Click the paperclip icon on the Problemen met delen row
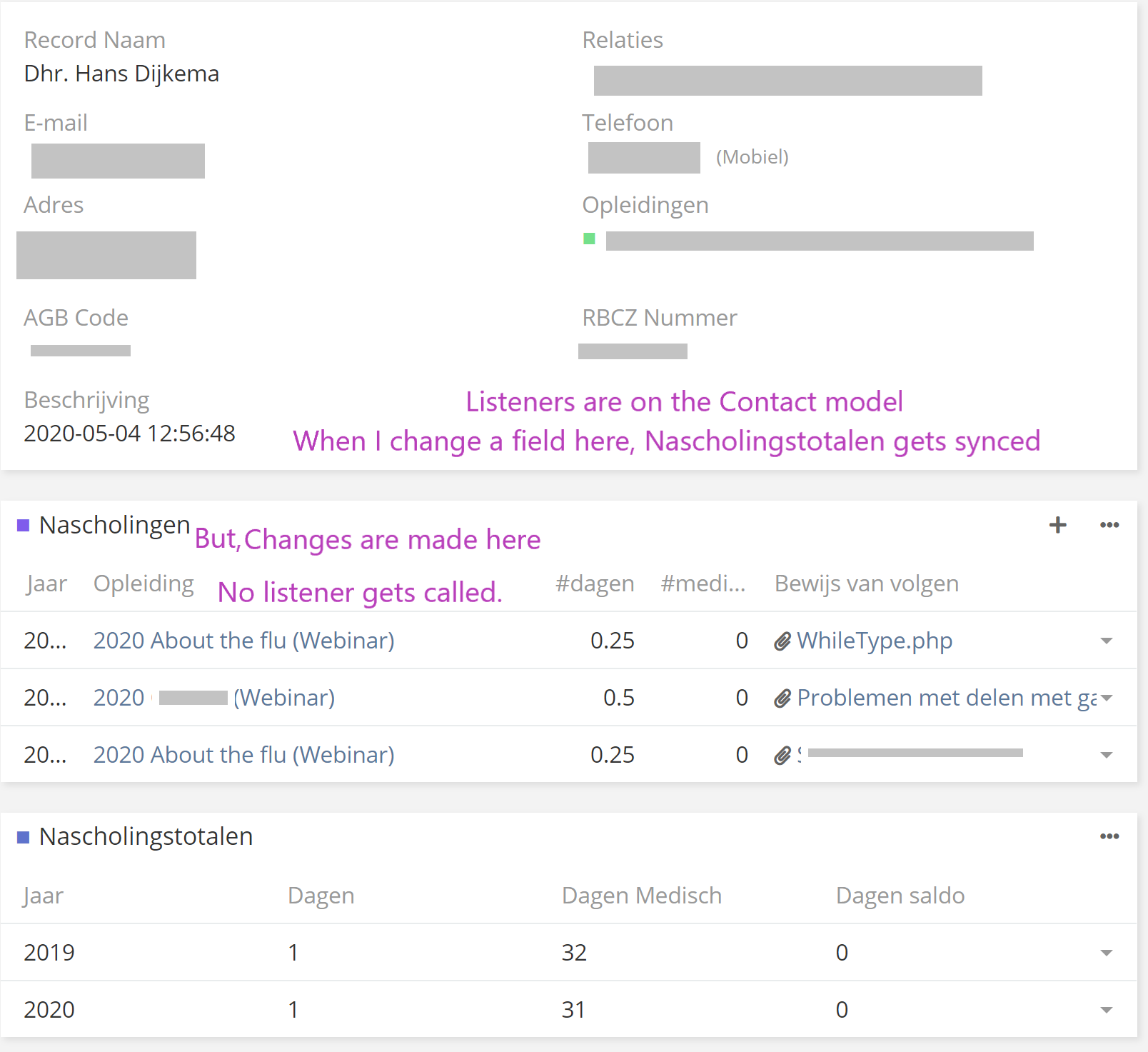This screenshot has width=1148, height=1052. [783, 698]
